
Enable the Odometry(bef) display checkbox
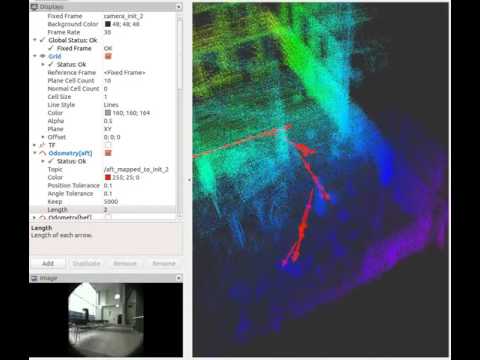(x=108, y=217)
